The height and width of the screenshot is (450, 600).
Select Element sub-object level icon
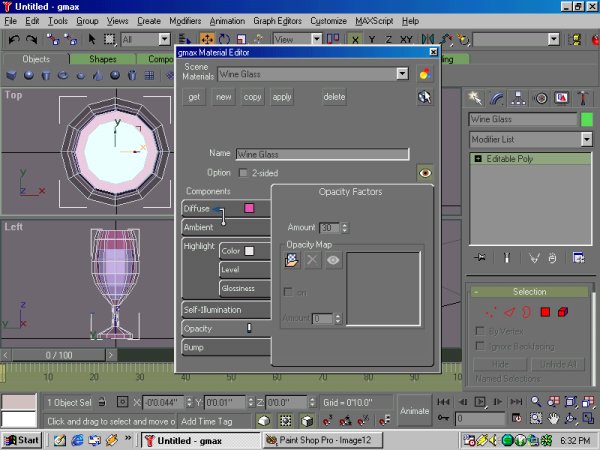point(563,312)
